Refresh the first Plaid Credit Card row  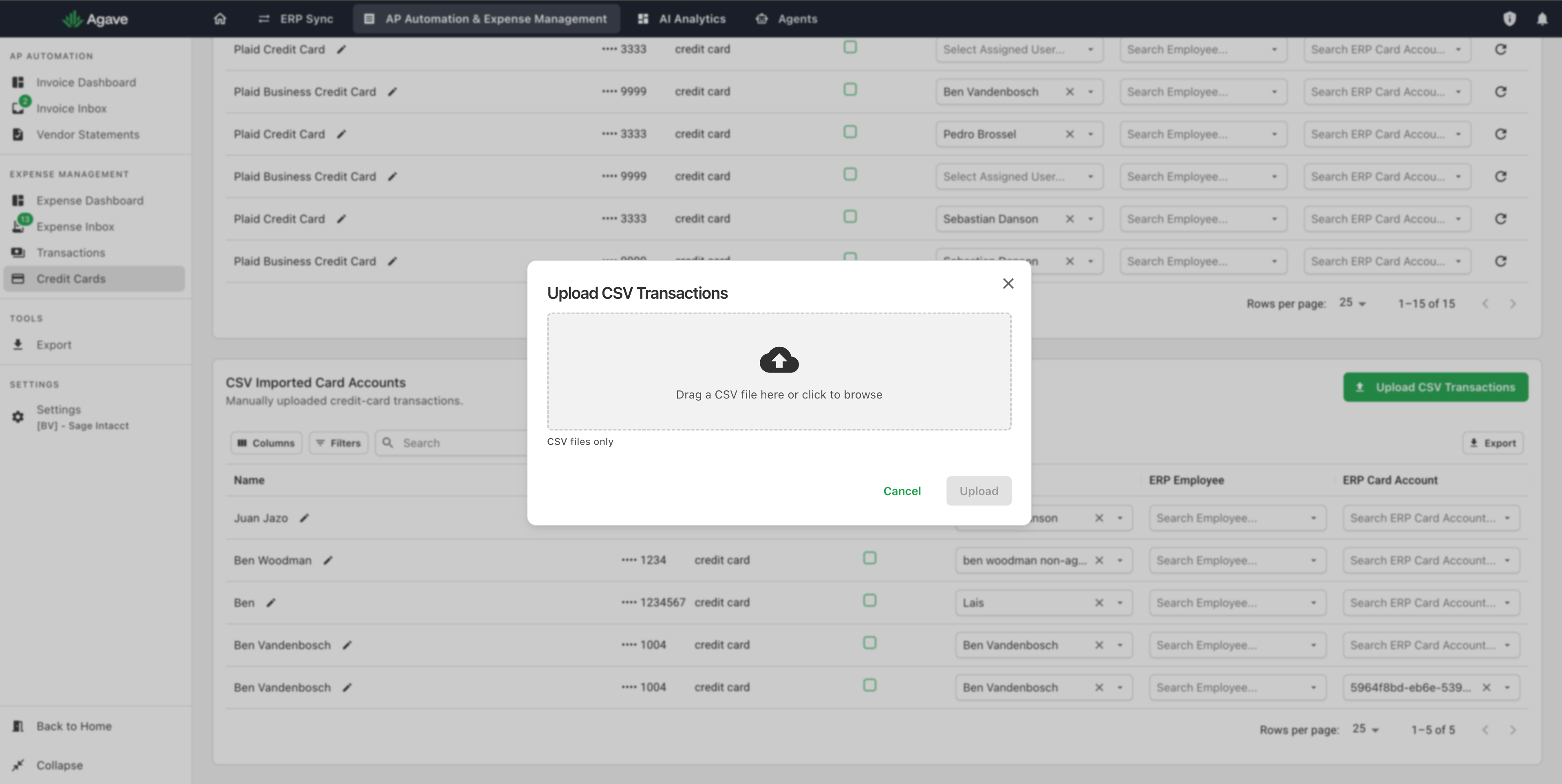(1501, 49)
